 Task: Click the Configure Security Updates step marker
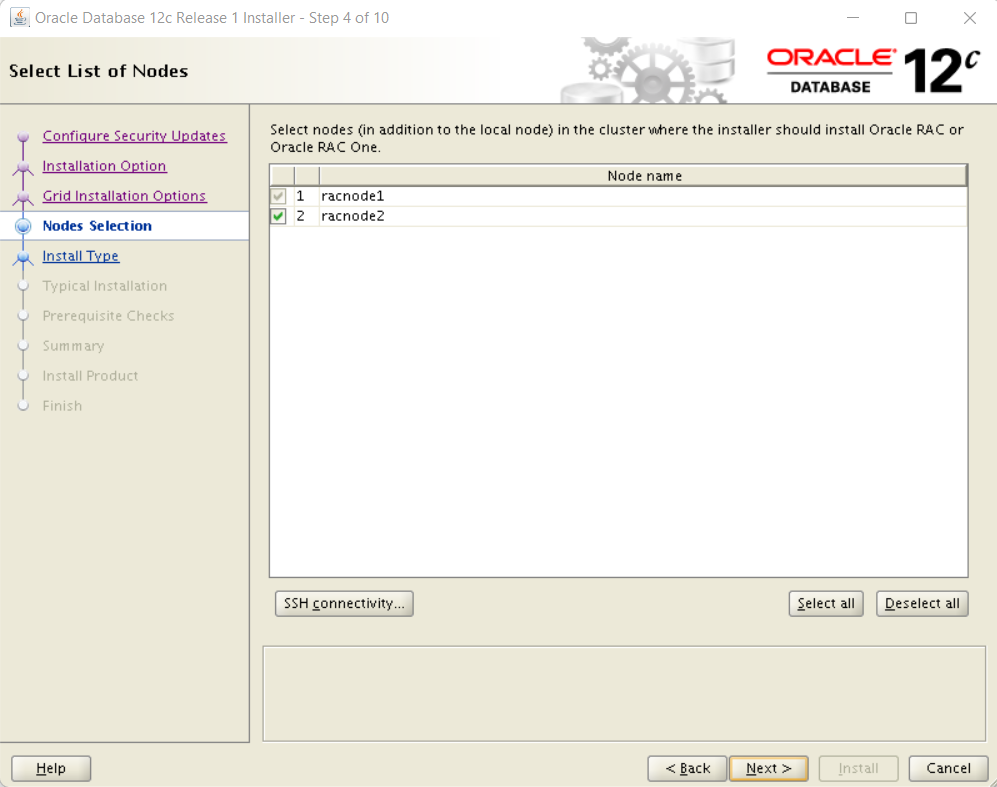(x=23, y=136)
